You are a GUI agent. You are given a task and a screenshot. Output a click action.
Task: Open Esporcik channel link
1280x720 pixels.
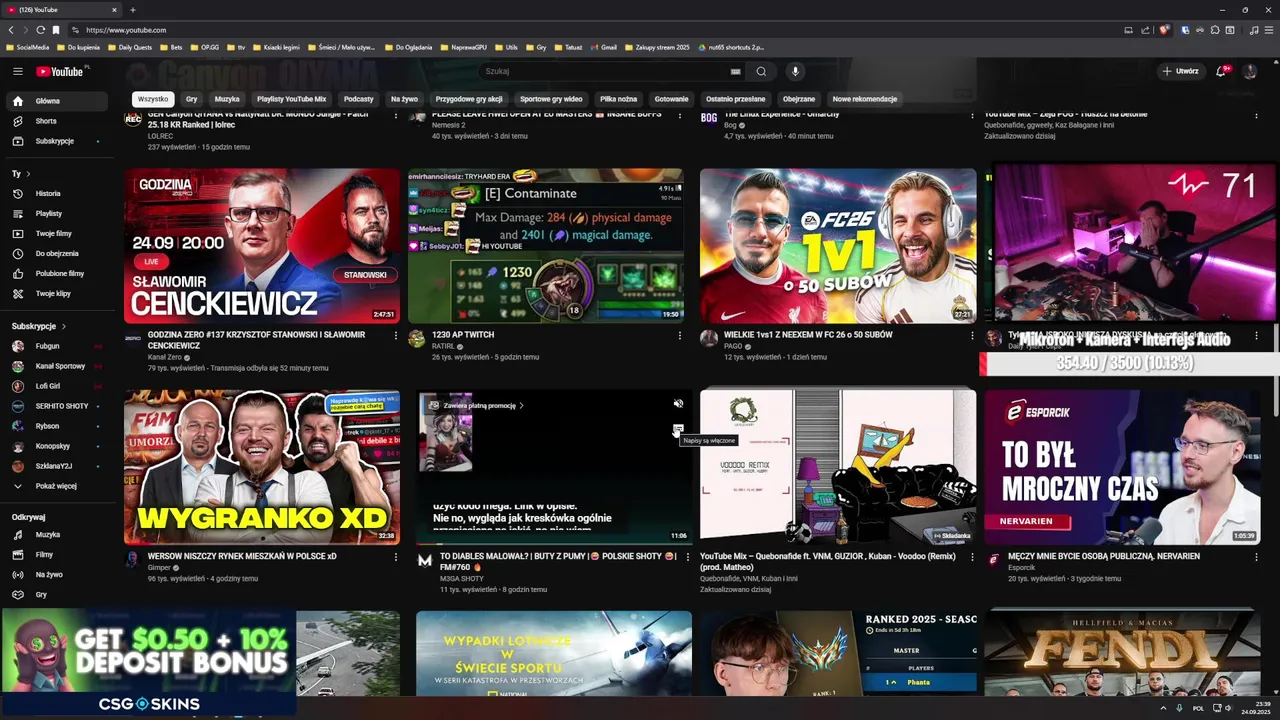coord(1022,567)
